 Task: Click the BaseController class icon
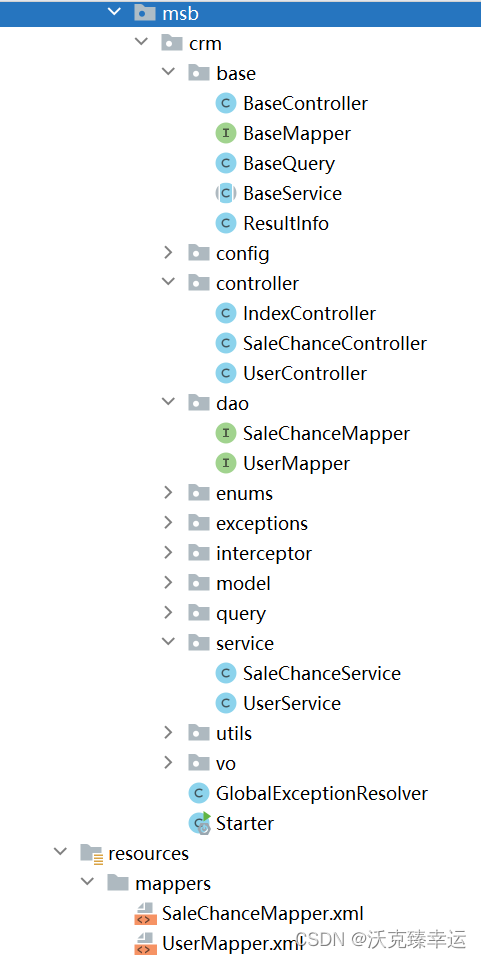pos(226,103)
